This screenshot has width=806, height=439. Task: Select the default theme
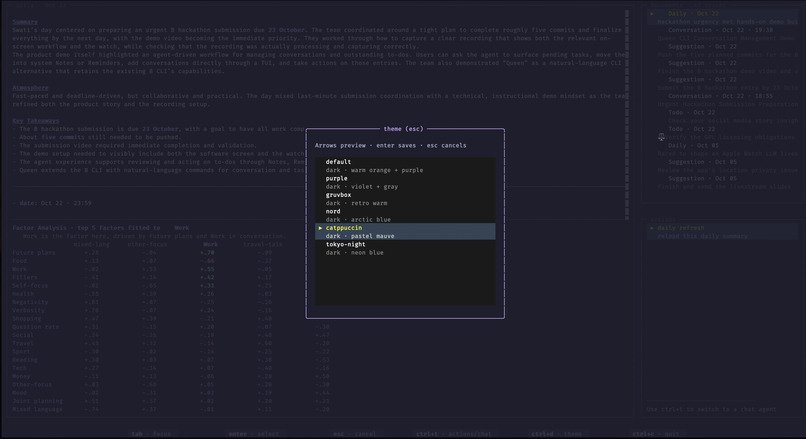tap(405, 166)
